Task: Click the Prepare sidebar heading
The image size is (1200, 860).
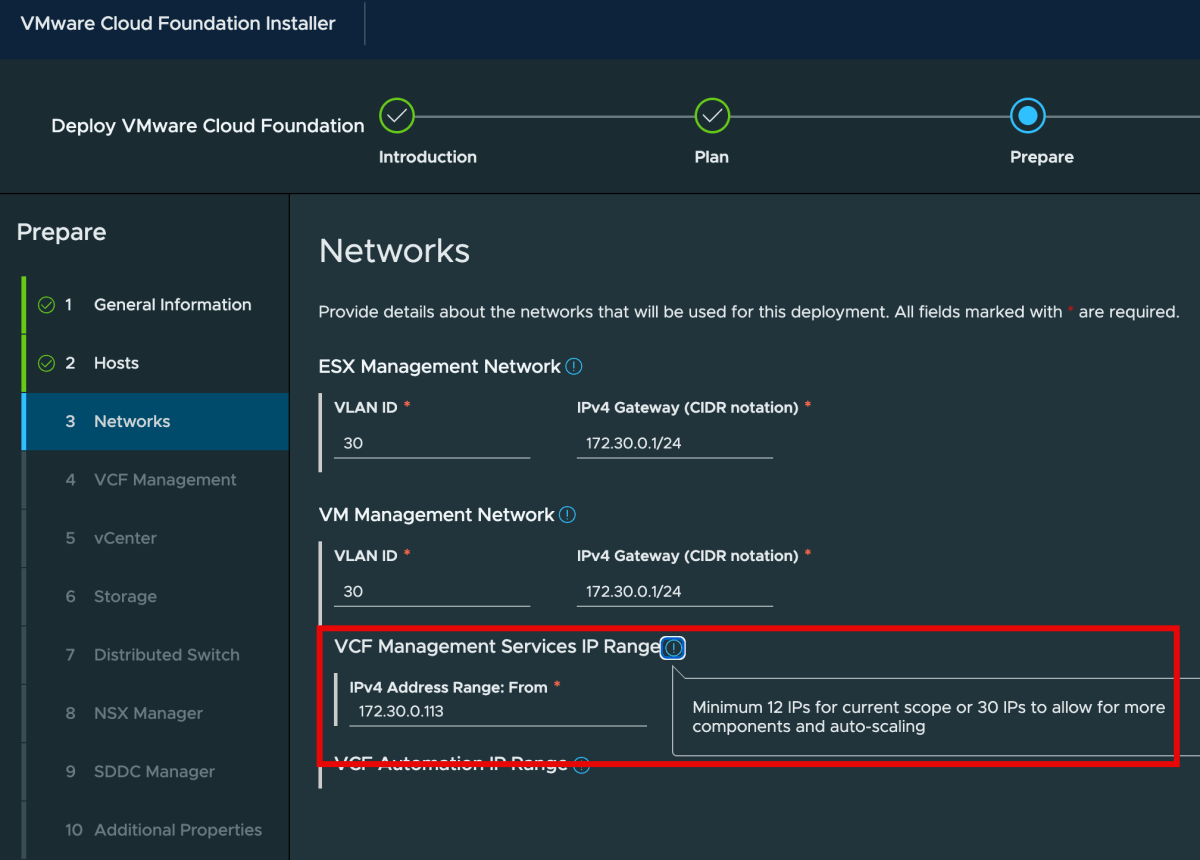Action: [x=61, y=232]
